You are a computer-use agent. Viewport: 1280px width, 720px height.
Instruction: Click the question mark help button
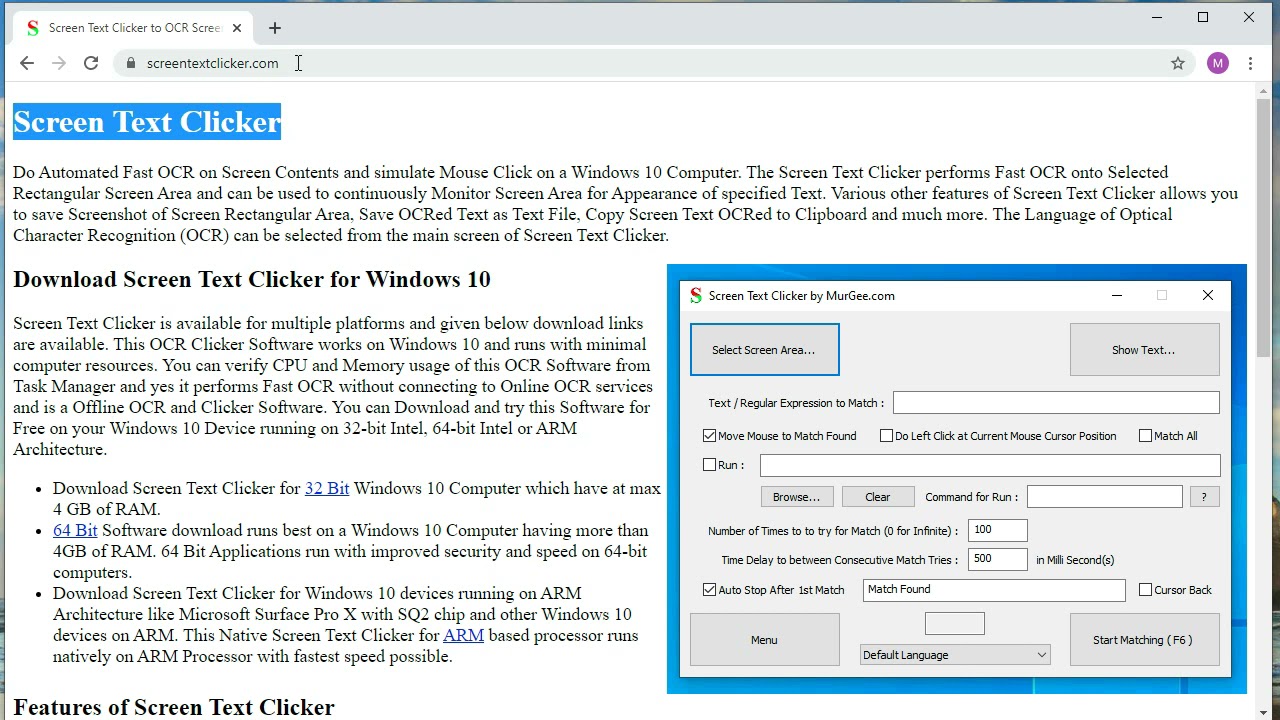[x=1204, y=497]
